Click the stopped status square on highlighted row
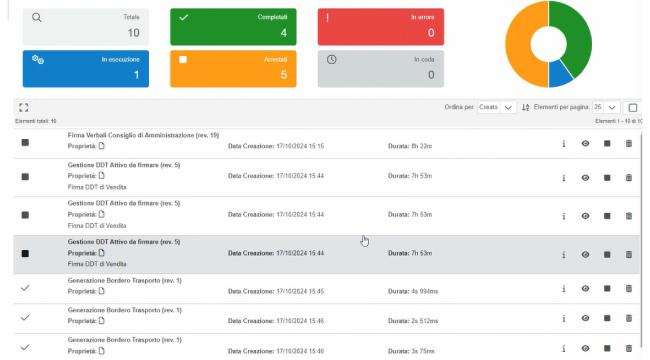 tap(25, 253)
